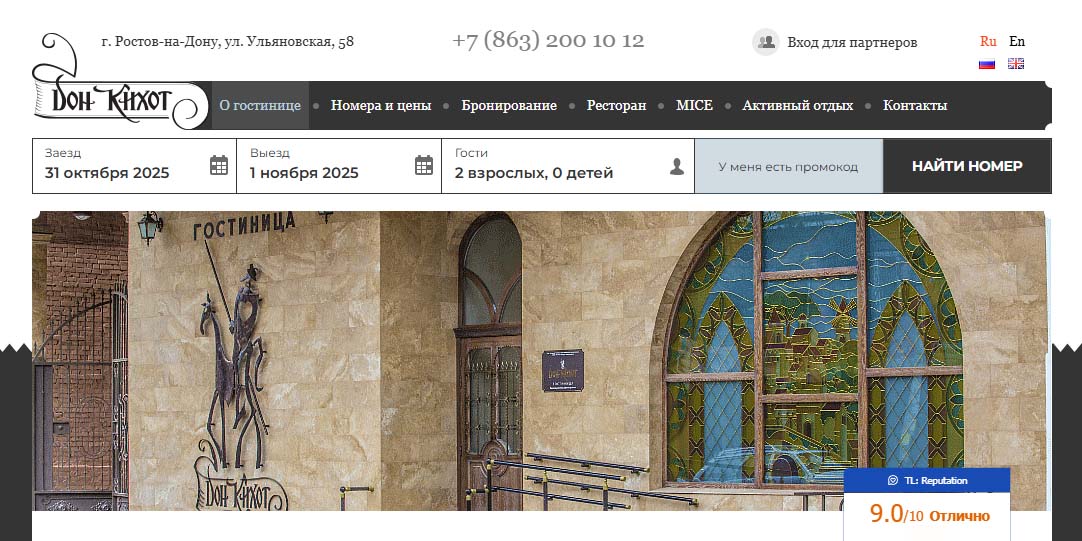Screen dimensions: 1082x541
Task: Click the TL: Reputation badge icon
Action: (x=893, y=481)
